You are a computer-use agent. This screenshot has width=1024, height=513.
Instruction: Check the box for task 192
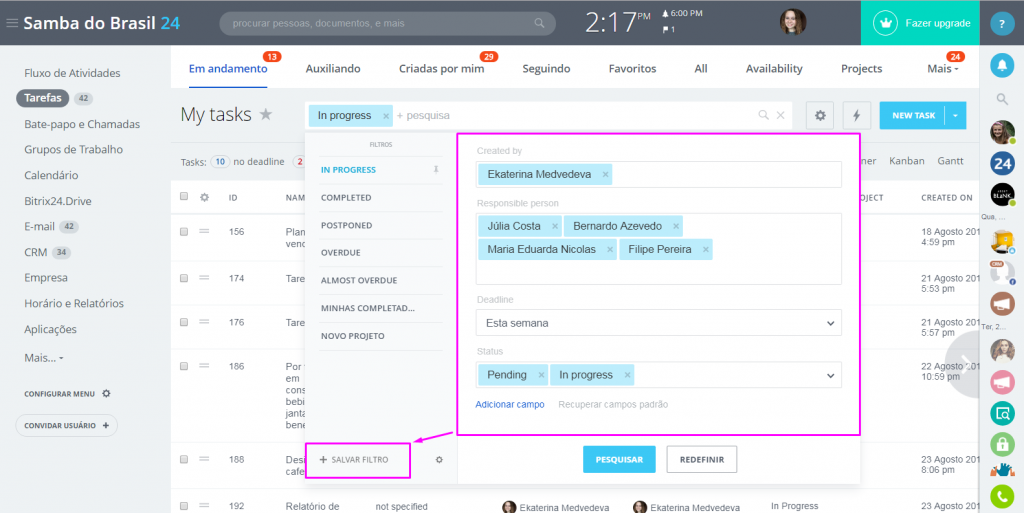tap(184, 506)
